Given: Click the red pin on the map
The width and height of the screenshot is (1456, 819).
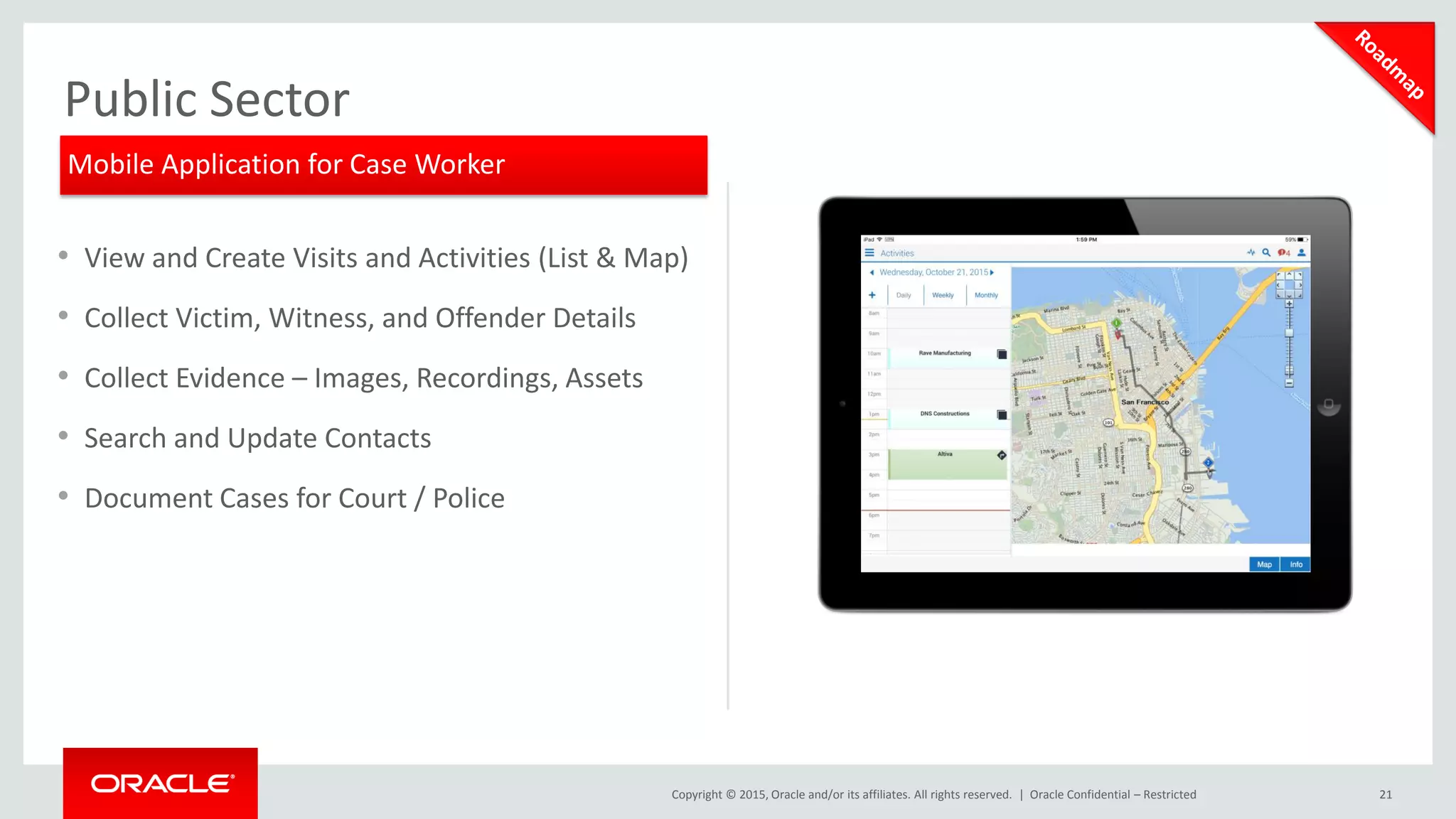Looking at the screenshot, I should (x=1118, y=334).
